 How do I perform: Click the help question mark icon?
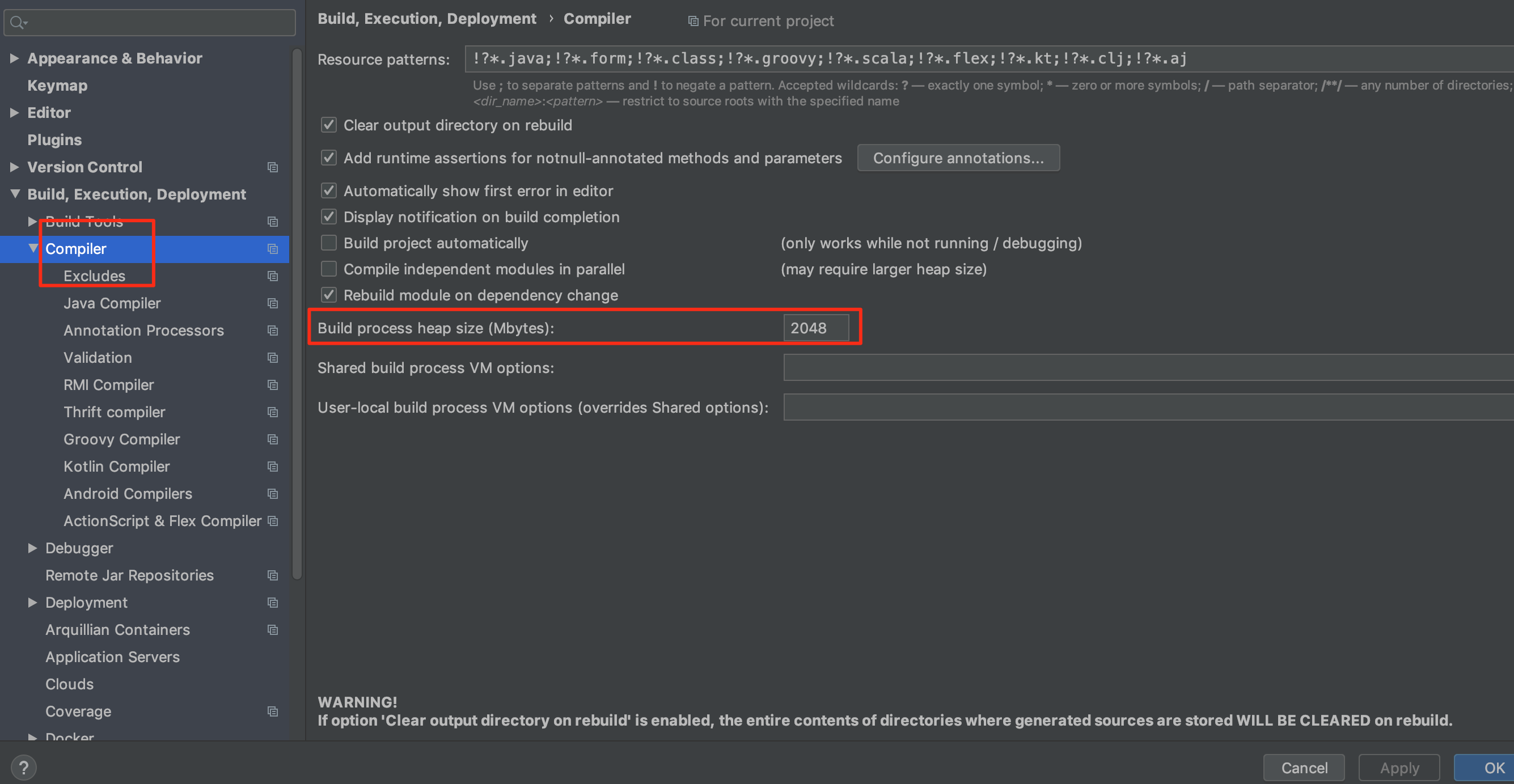[23, 768]
